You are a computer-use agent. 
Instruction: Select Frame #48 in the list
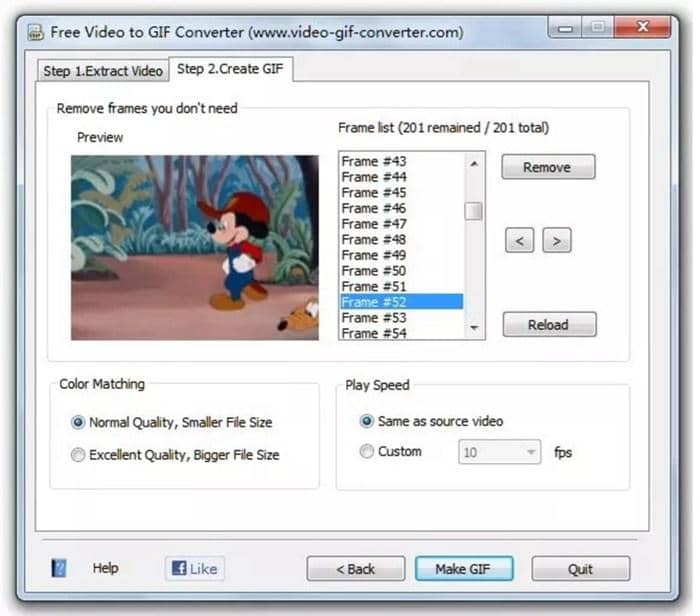click(x=402, y=240)
